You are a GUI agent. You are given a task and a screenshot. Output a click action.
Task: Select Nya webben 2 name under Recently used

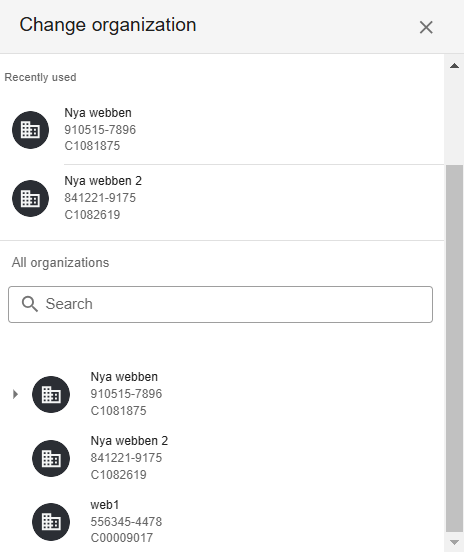[103, 181]
